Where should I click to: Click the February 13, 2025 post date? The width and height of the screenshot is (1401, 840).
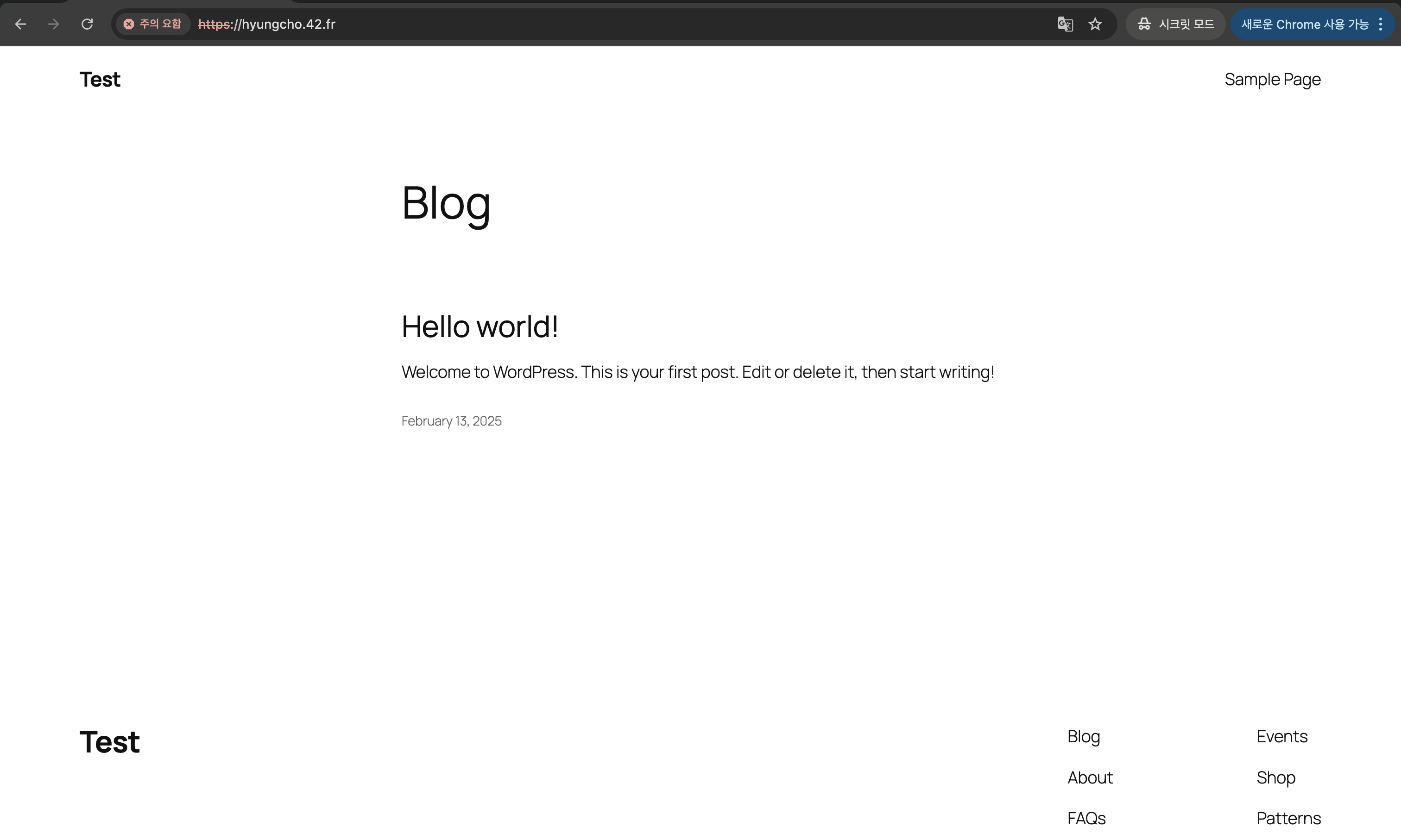pos(451,421)
